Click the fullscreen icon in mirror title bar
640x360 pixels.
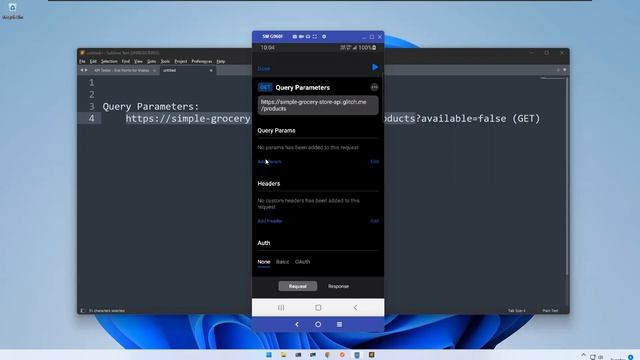pos(315,37)
